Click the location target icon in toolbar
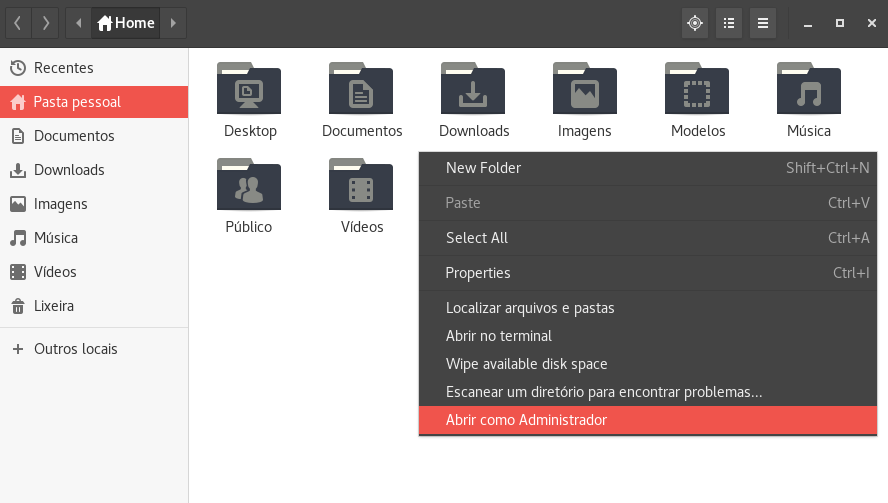Viewport: 888px width, 503px height. tap(695, 23)
